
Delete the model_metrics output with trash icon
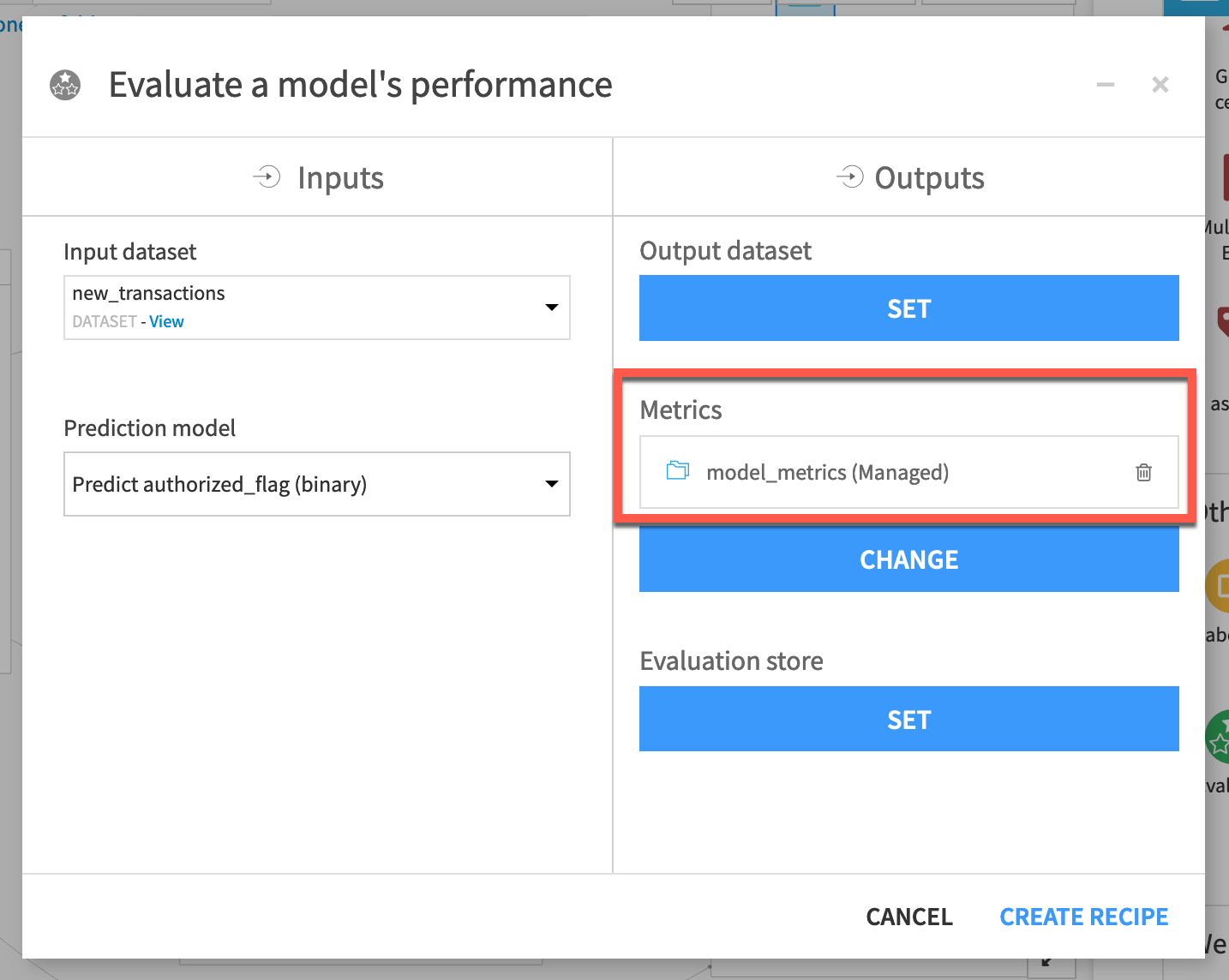pos(1143,472)
